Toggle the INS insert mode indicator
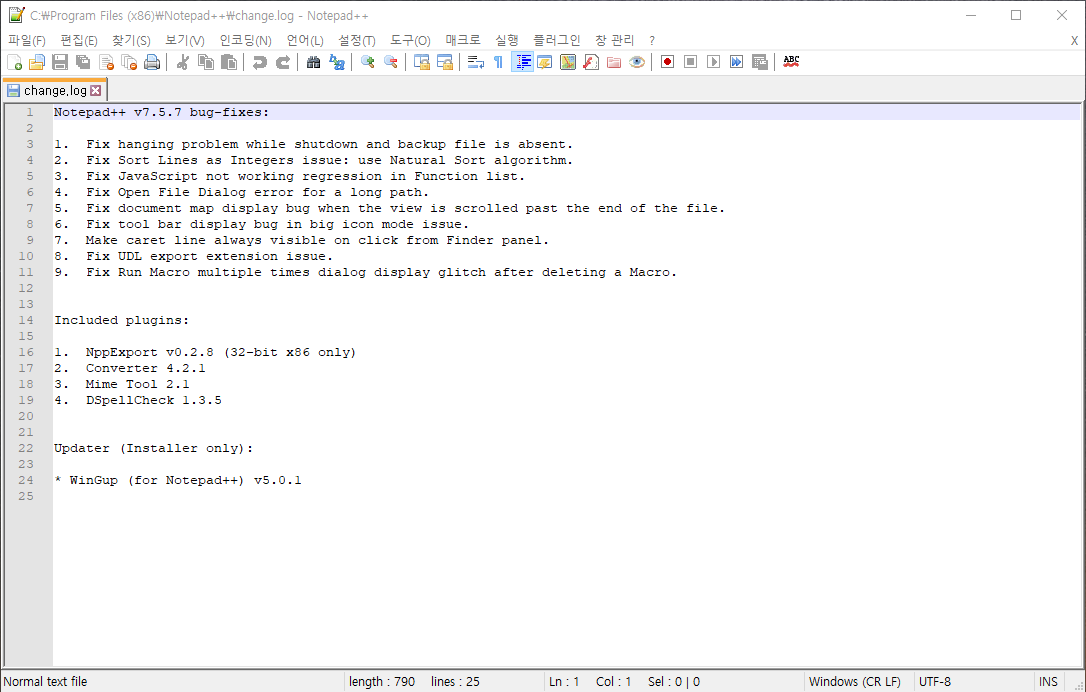Image resolution: width=1086 pixels, height=692 pixels. [x=1048, y=682]
